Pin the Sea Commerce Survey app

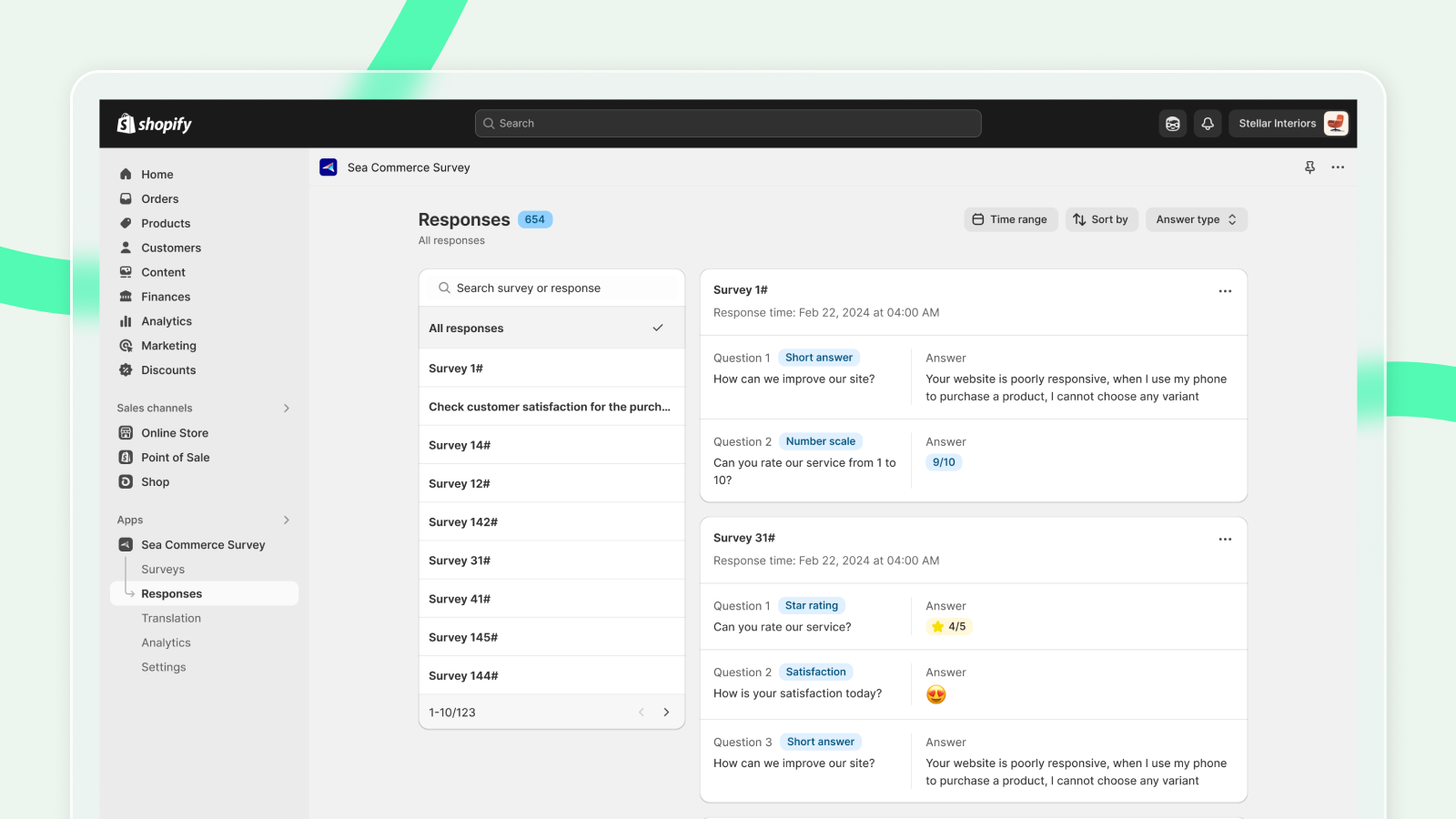click(1309, 167)
